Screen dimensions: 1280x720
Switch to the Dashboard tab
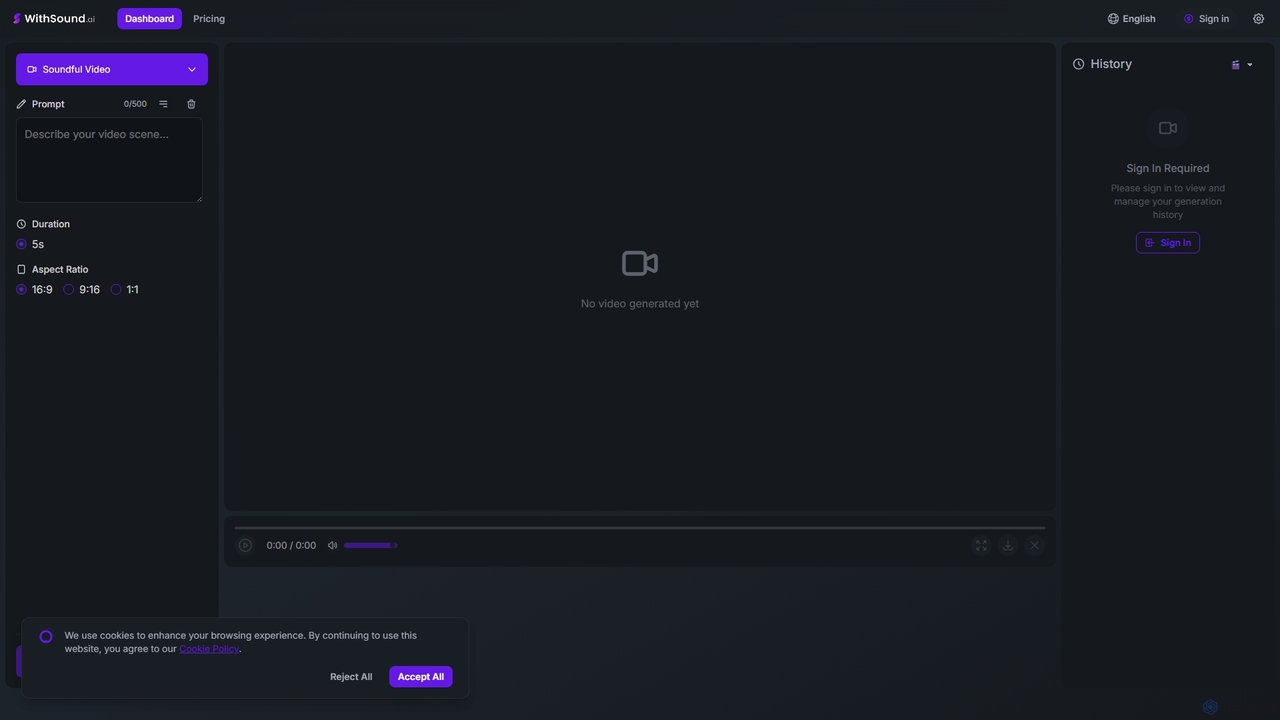(149, 19)
